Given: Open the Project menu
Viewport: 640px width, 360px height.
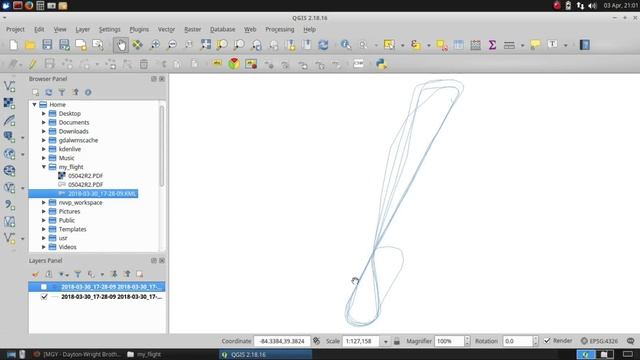Looking at the screenshot, I should point(15,29).
